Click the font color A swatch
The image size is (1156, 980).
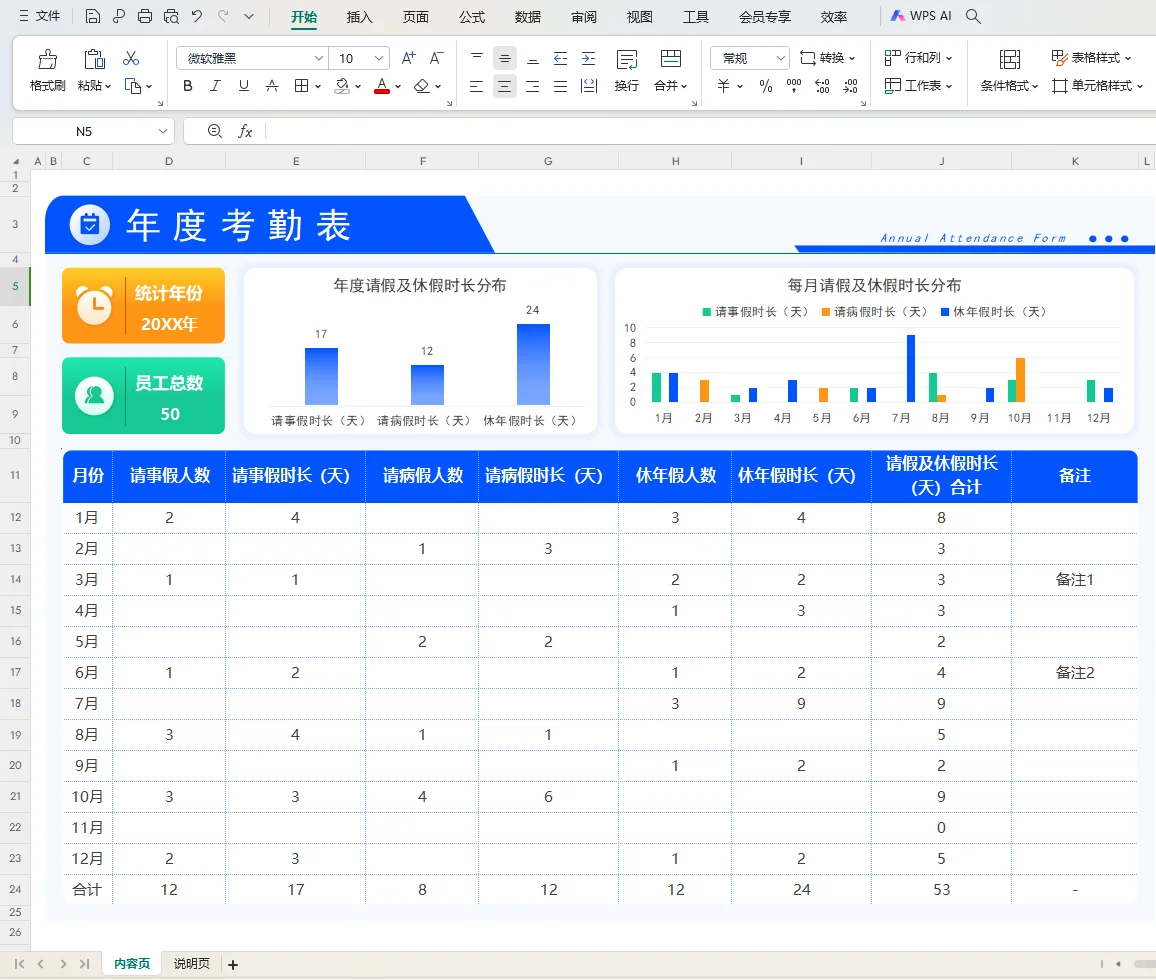point(381,86)
